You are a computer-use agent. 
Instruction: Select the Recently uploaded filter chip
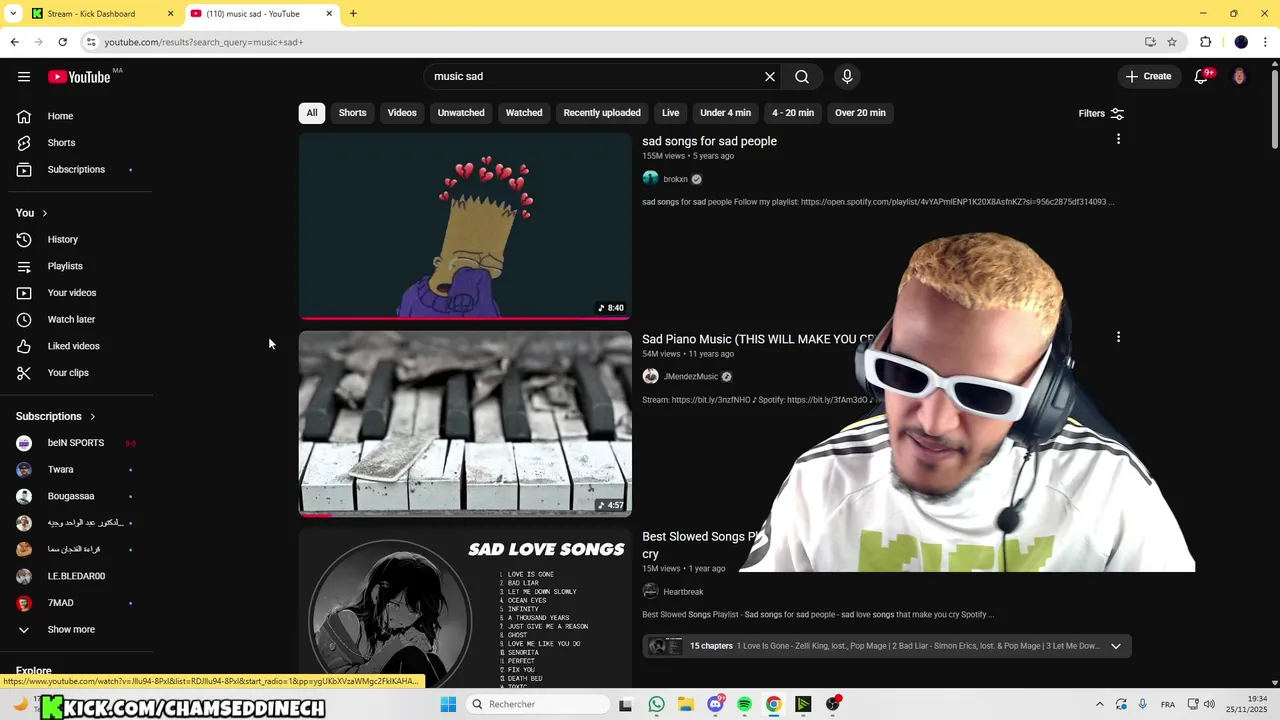click(602, 113)
